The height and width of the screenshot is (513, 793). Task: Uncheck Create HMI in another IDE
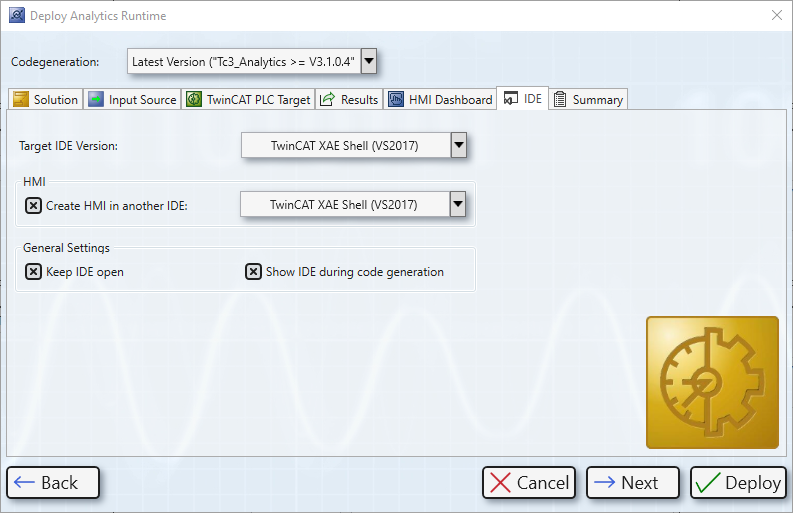pyautogui.click(x=33, y=206)
